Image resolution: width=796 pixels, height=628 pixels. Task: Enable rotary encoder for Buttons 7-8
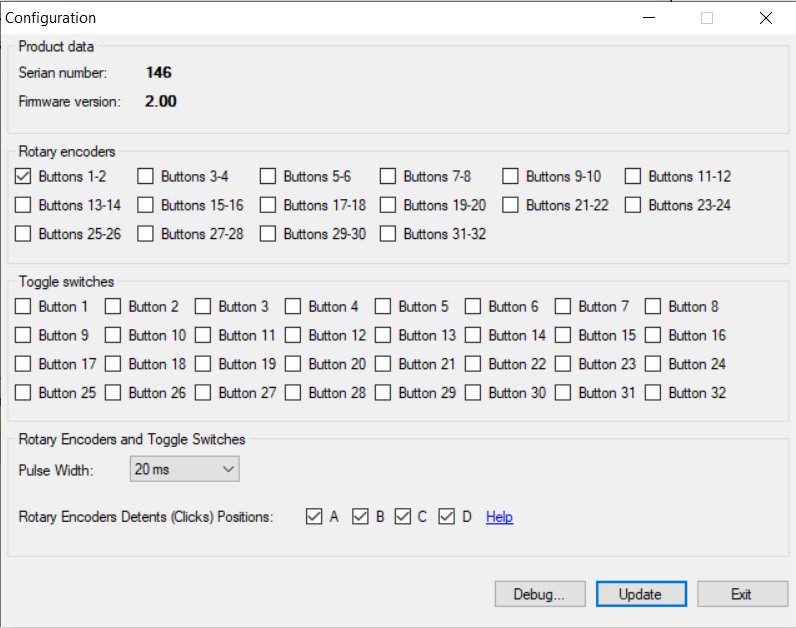pyautogui.click(x=388, y=177)
